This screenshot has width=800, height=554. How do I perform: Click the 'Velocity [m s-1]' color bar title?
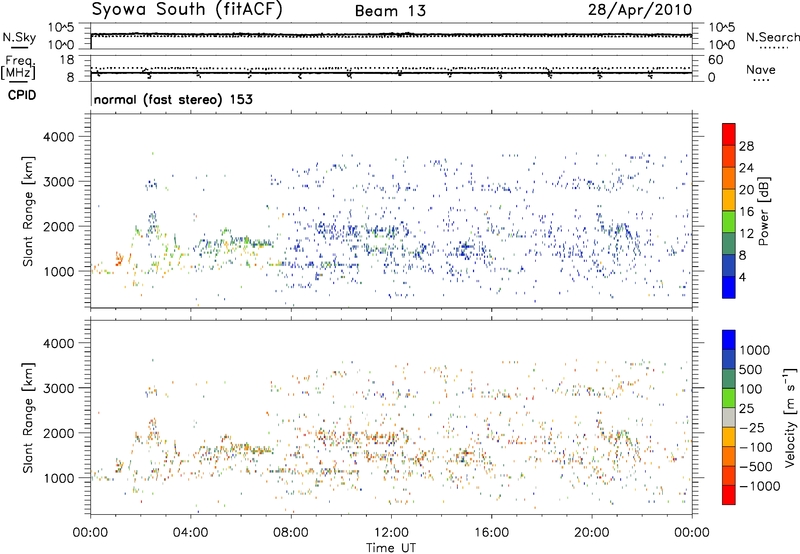(790, 418)
